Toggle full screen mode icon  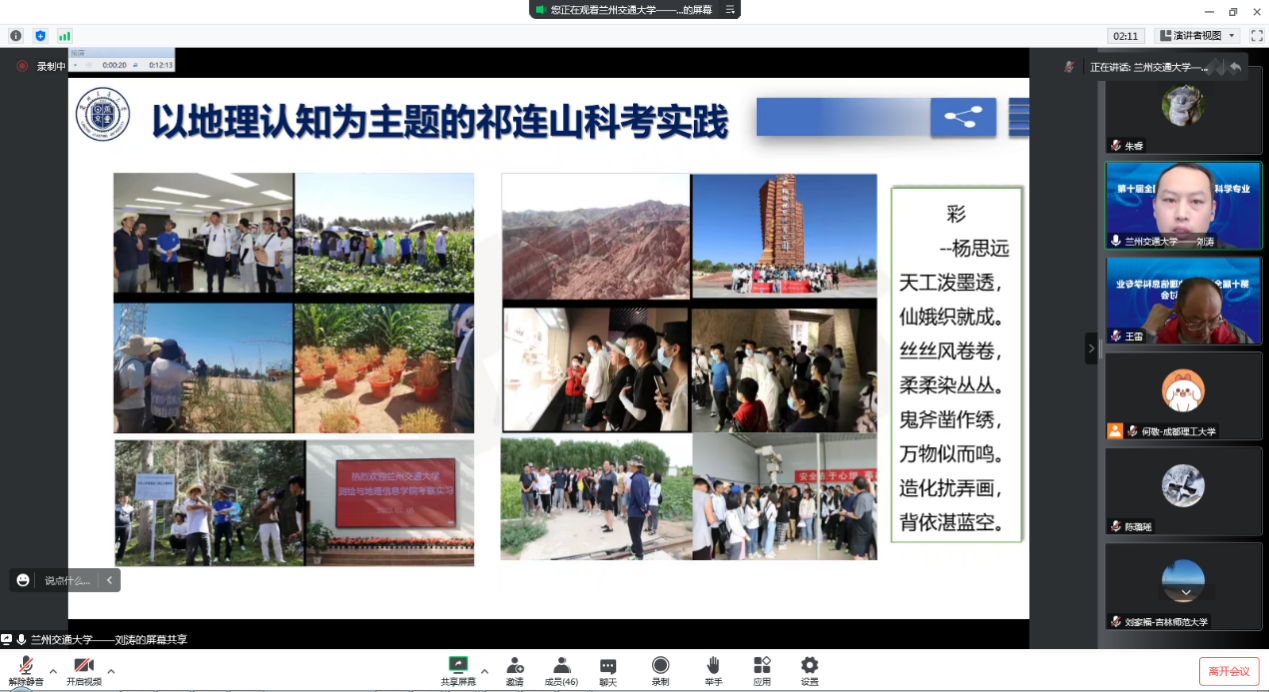1257,36
